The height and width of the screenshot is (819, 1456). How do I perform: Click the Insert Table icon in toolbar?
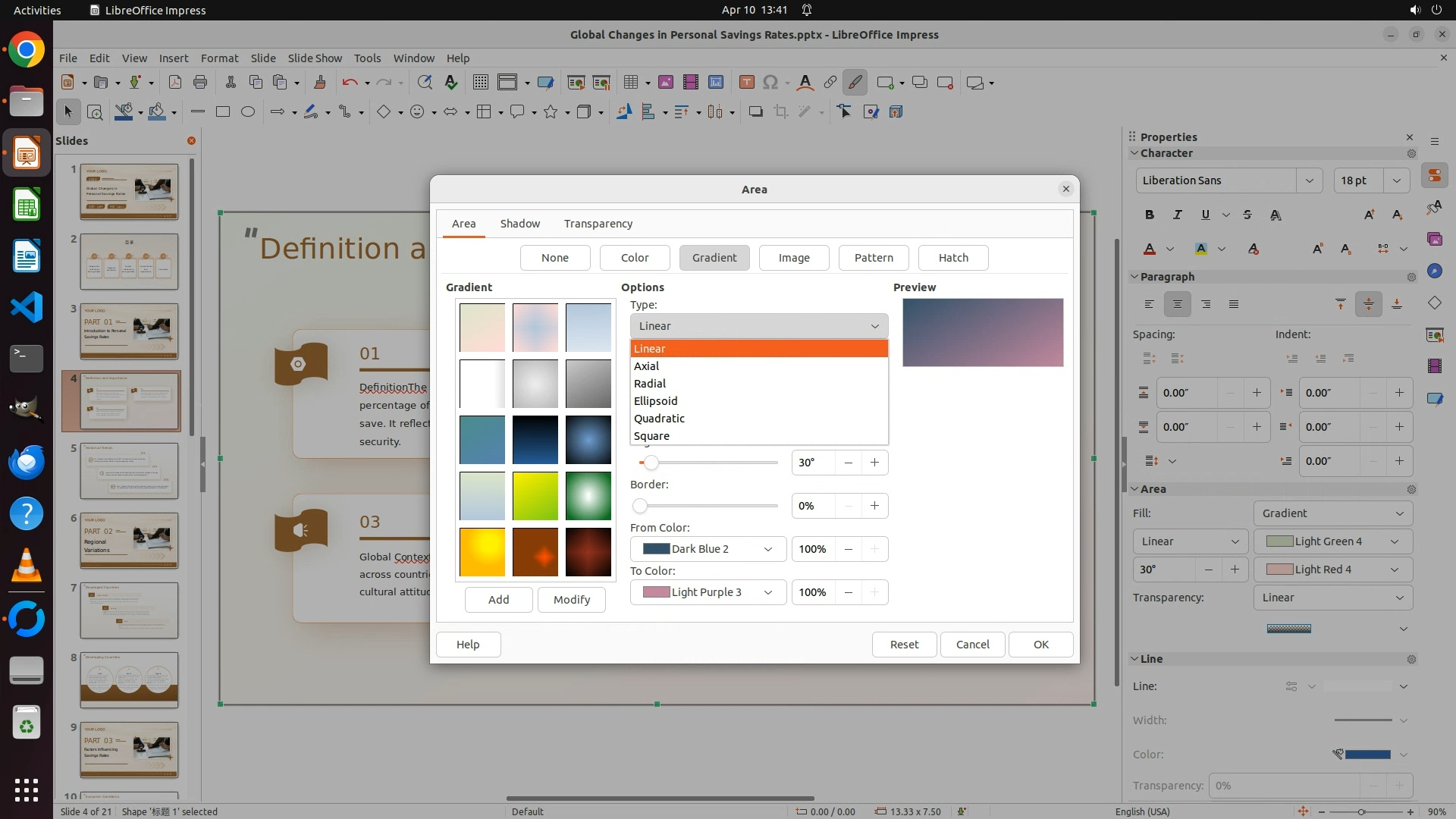click(630, 83)
